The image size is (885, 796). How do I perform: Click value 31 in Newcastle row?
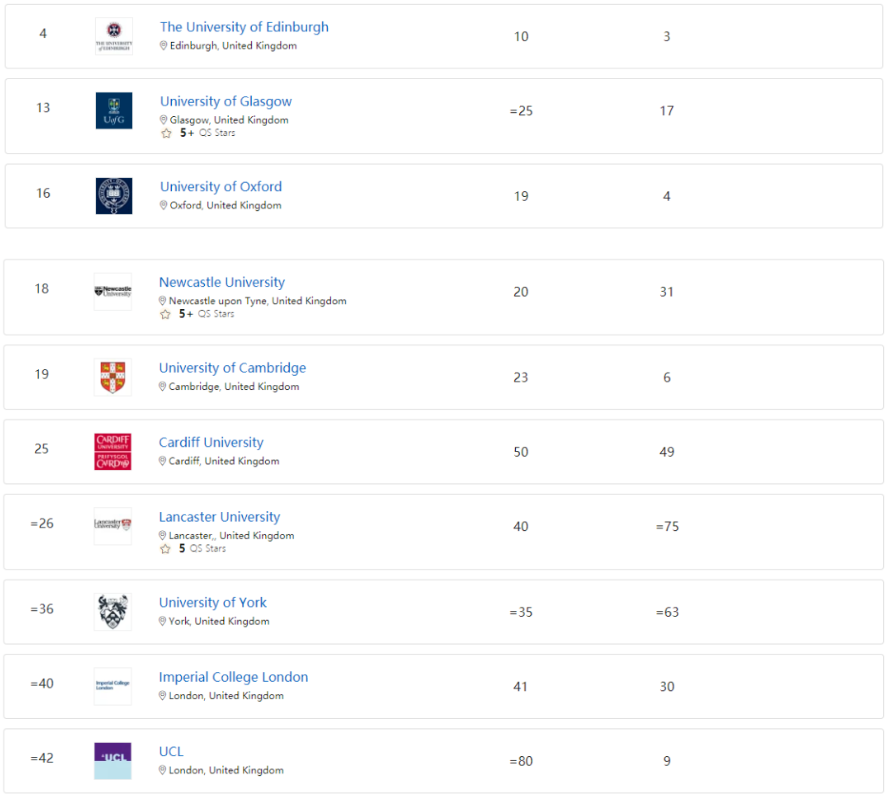(667, 292)
